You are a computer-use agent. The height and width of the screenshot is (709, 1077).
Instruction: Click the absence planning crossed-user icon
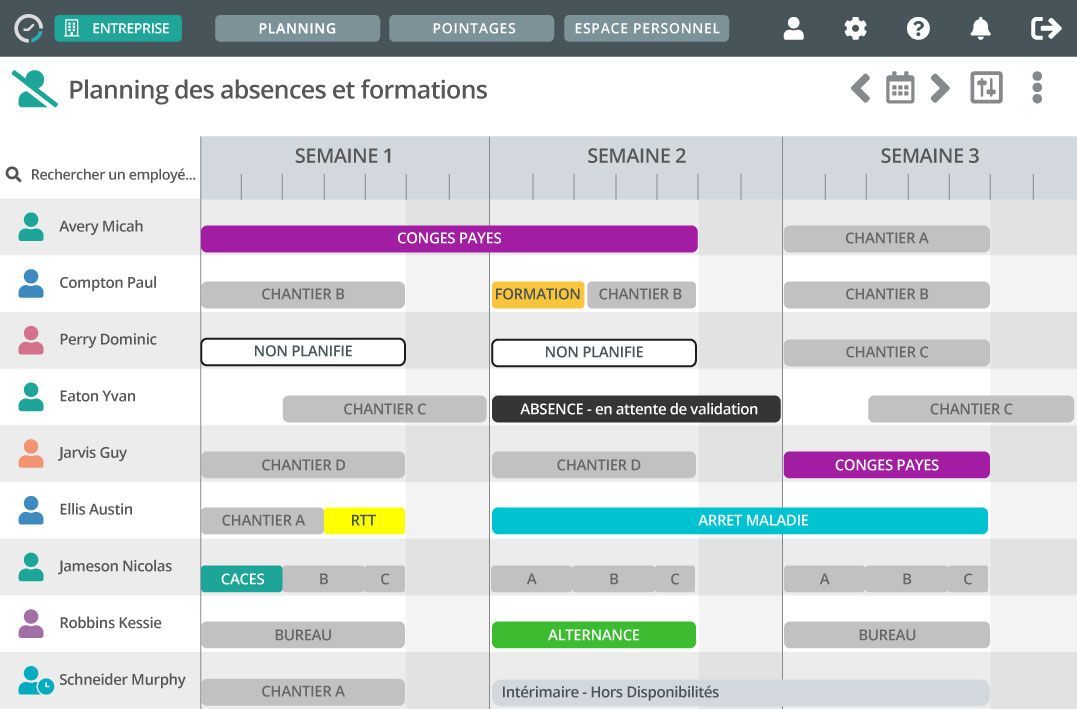(33, 89)
